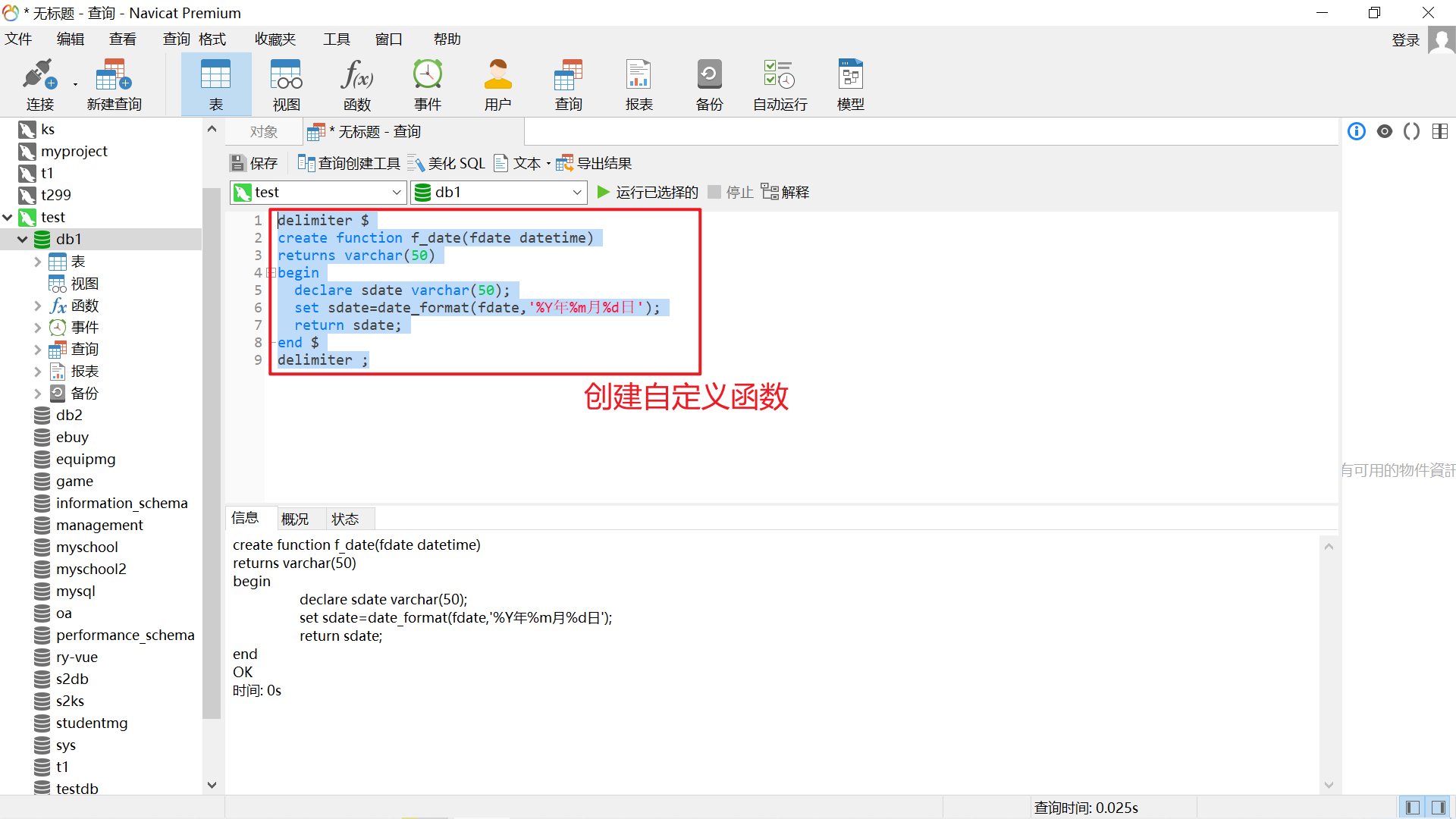The image size is (1456, 819).
Task: Click the 美化 SQL button
Action: tap(446, 163)
